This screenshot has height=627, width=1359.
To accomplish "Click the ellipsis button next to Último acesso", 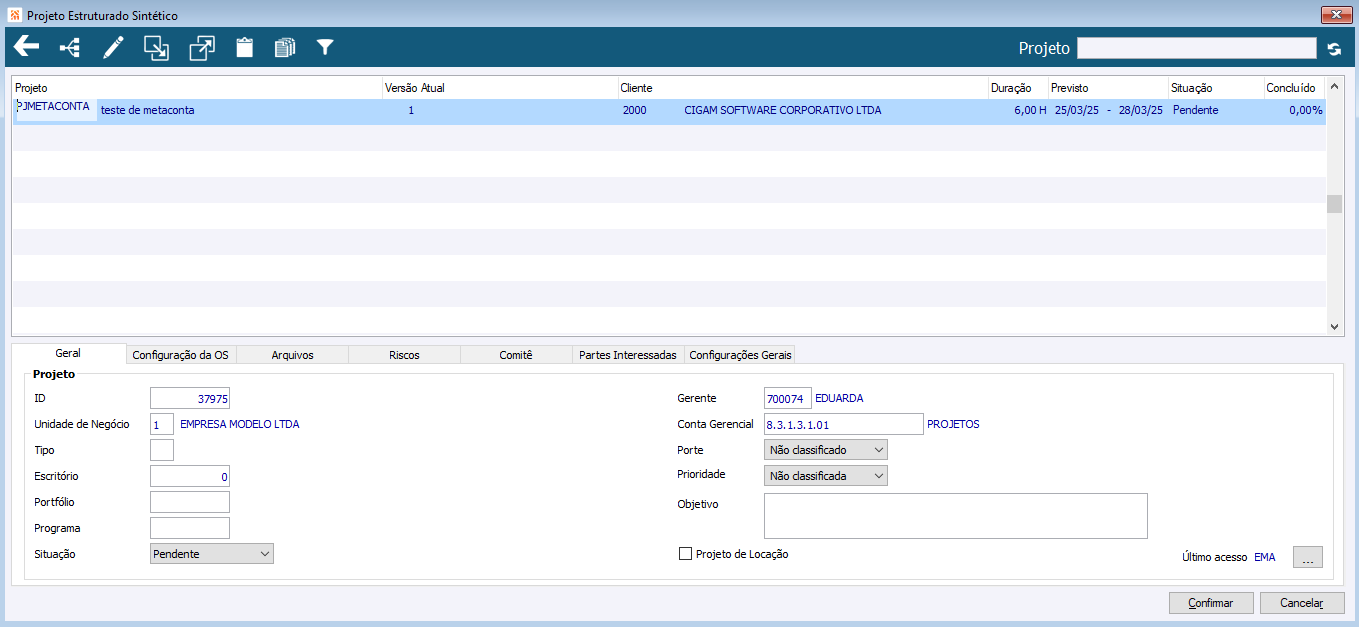I will coord(1307,558).
